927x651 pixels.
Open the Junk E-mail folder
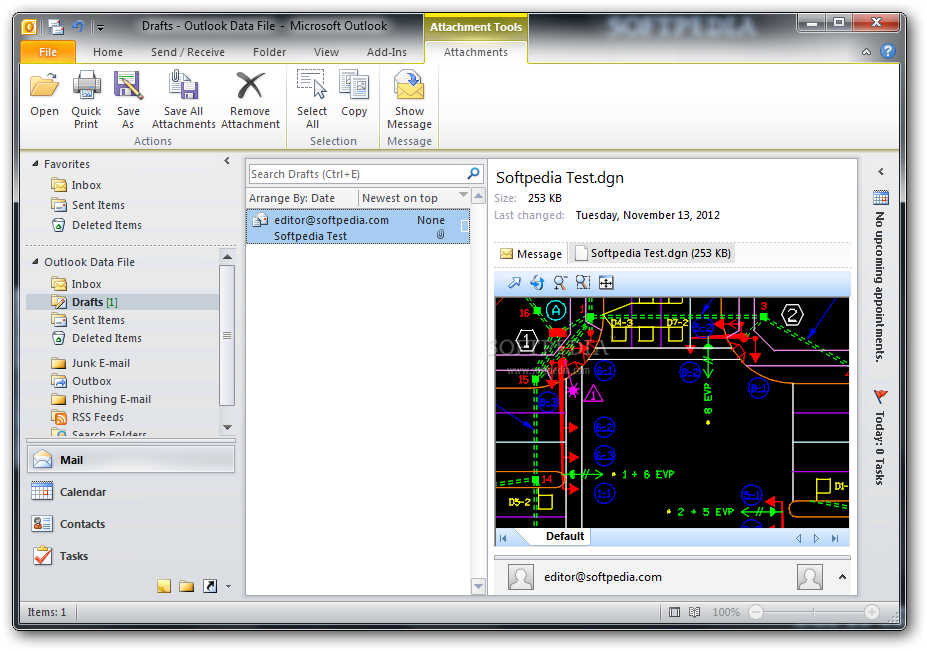[101, 363]
